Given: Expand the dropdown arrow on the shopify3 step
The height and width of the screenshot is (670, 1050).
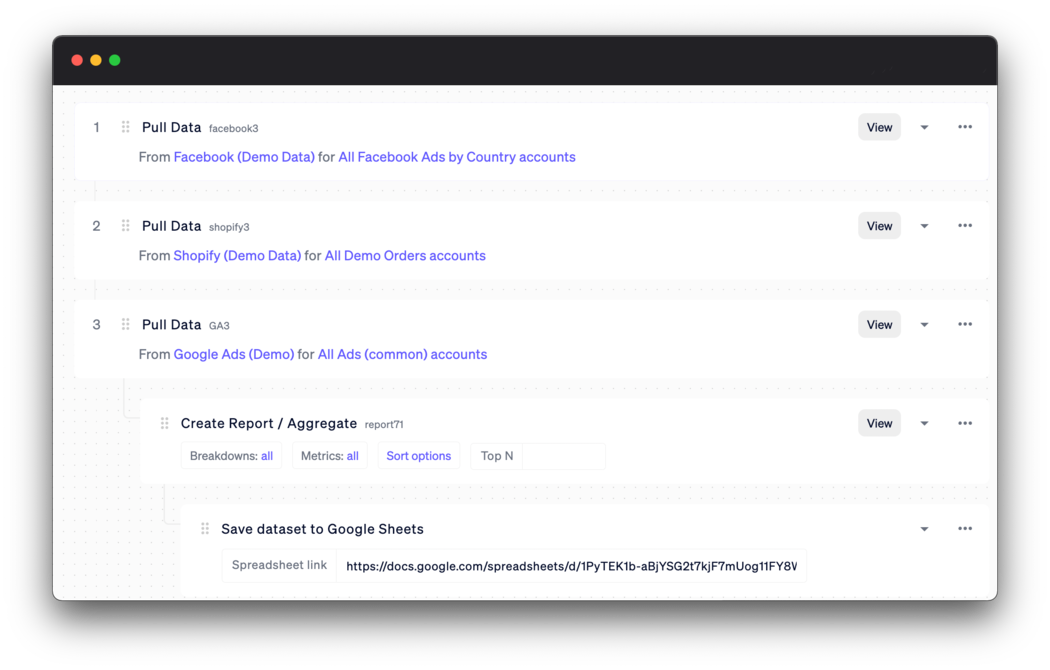Looking at the screenshot, I should (x=924, y=226).
